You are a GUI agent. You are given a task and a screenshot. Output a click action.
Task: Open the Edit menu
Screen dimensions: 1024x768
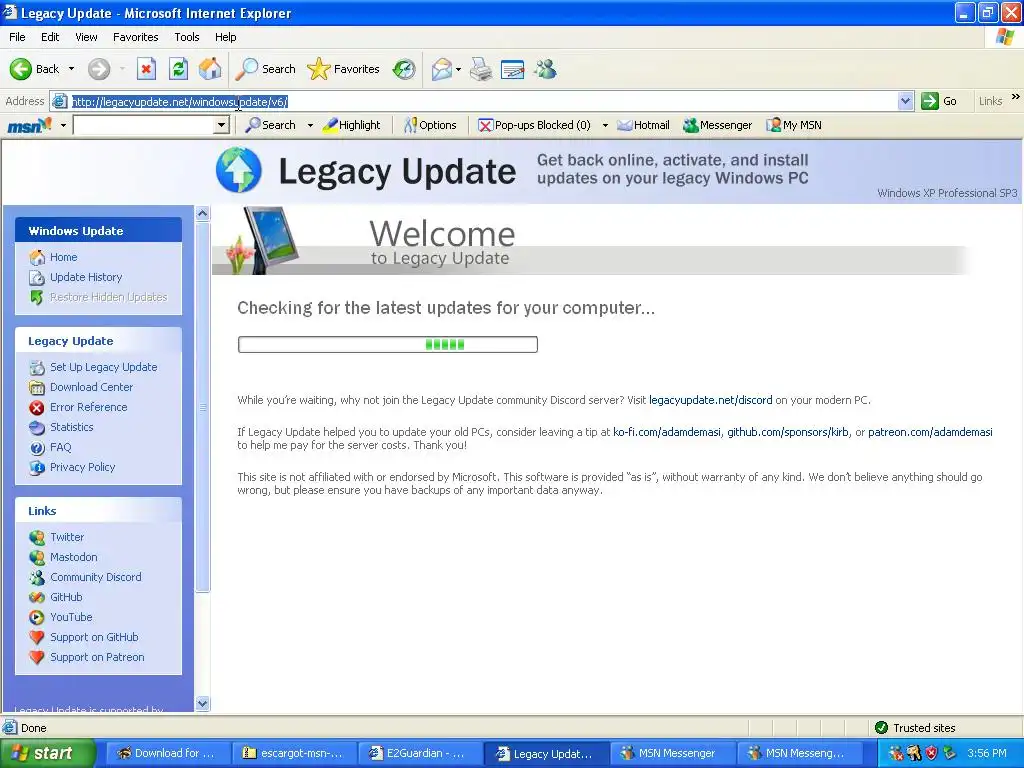(x=50, y=37)
